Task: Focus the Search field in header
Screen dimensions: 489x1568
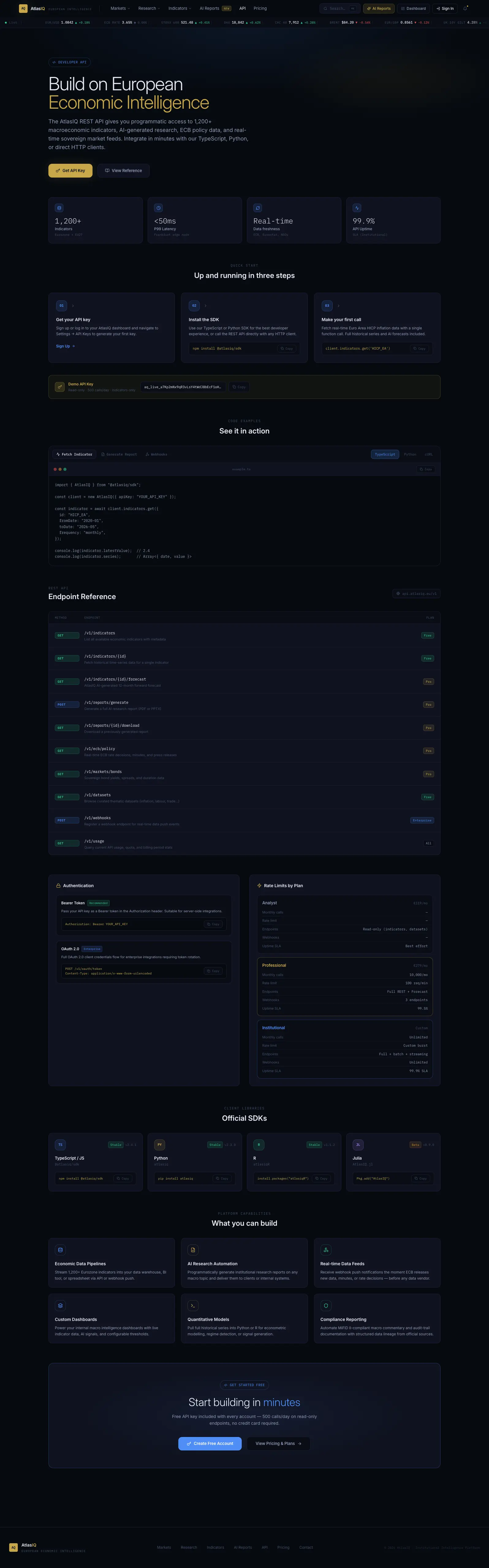Action: coord(340,9)
